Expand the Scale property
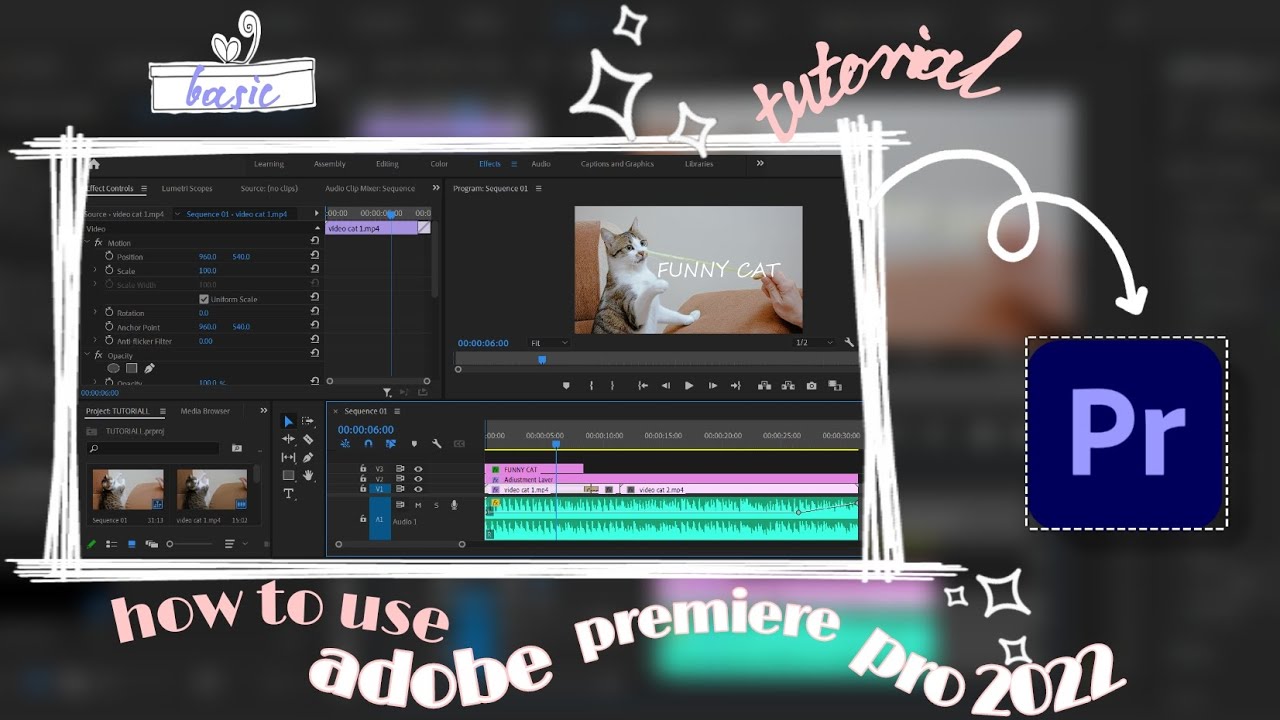The width and height of the screenshot is (1280, 720). 96,271
